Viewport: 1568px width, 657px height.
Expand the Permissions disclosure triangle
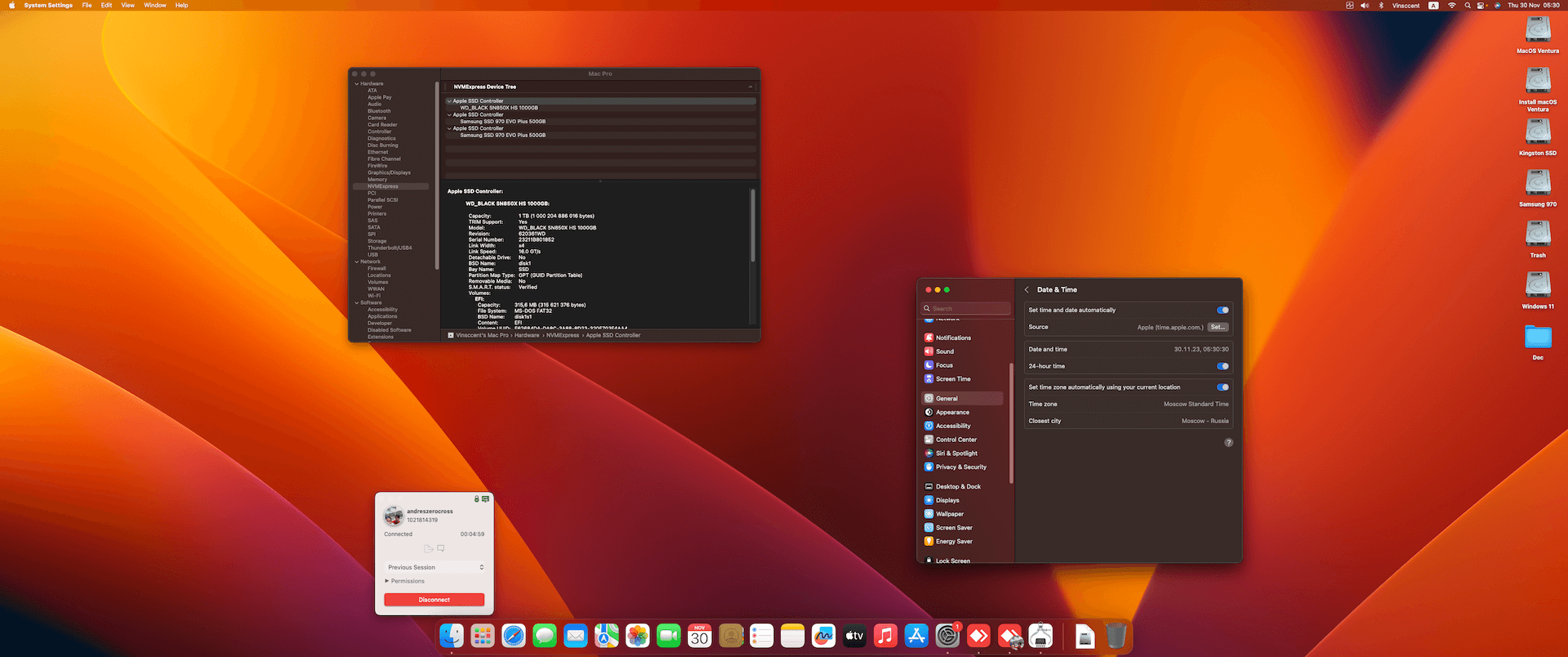(x=386, y=581)
